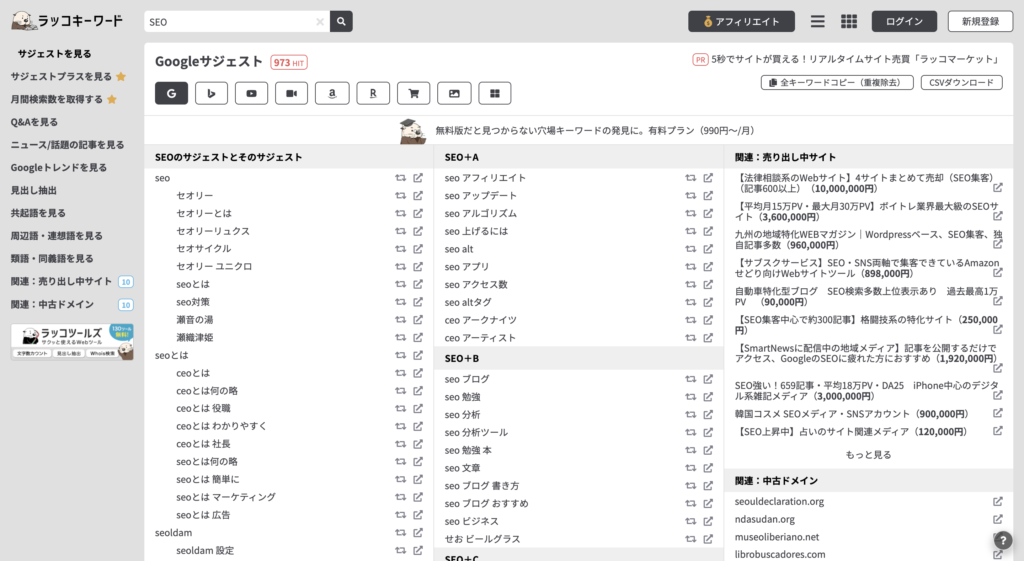Image resolution: width=1024 pixels, height=561 pixels.
Task: Select the video camera suggest source icon
Action: 292,93
